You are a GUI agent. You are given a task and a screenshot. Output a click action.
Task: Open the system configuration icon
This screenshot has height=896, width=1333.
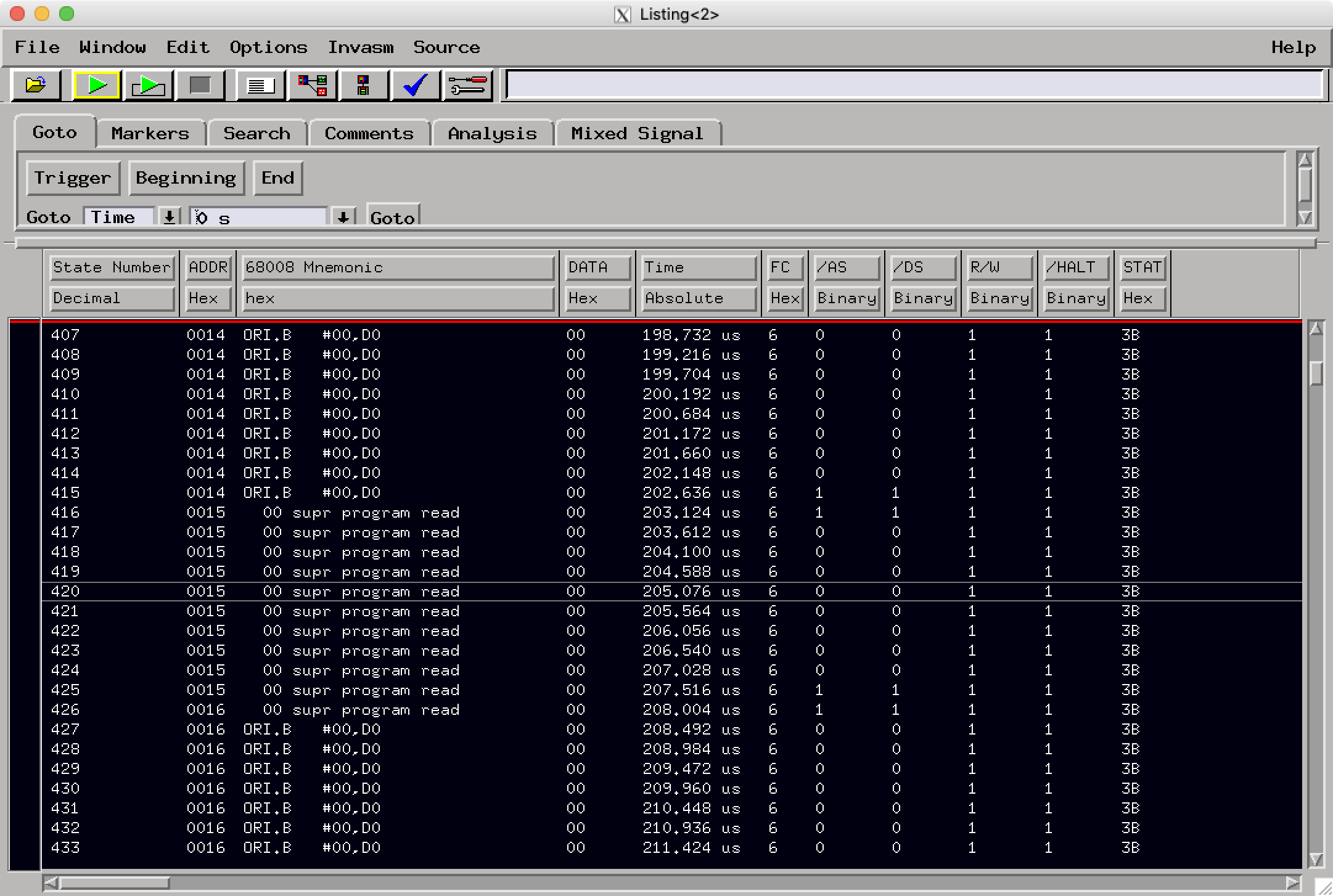[312, 85]
